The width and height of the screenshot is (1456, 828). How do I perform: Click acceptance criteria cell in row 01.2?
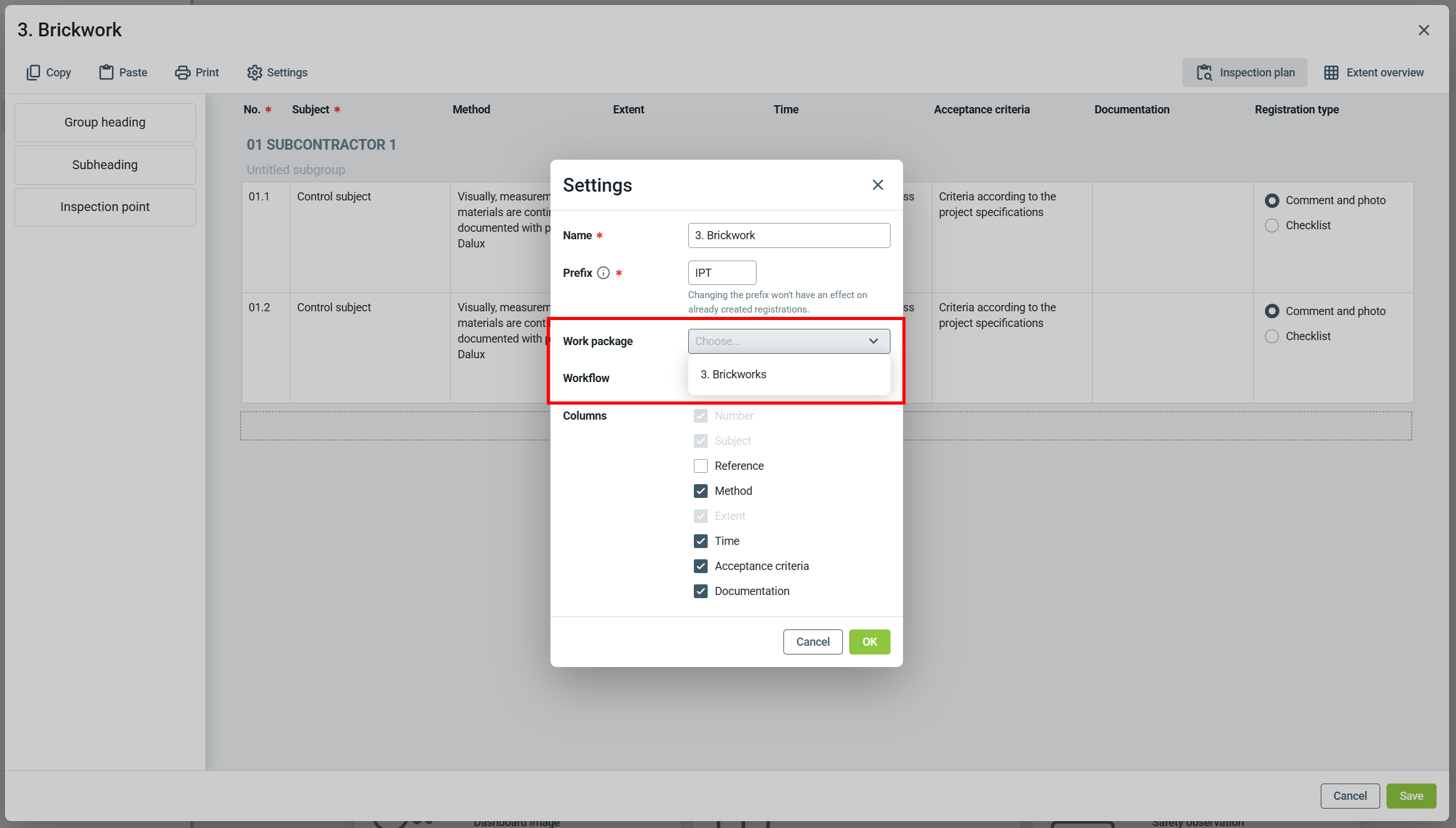tap(1012, 348)
